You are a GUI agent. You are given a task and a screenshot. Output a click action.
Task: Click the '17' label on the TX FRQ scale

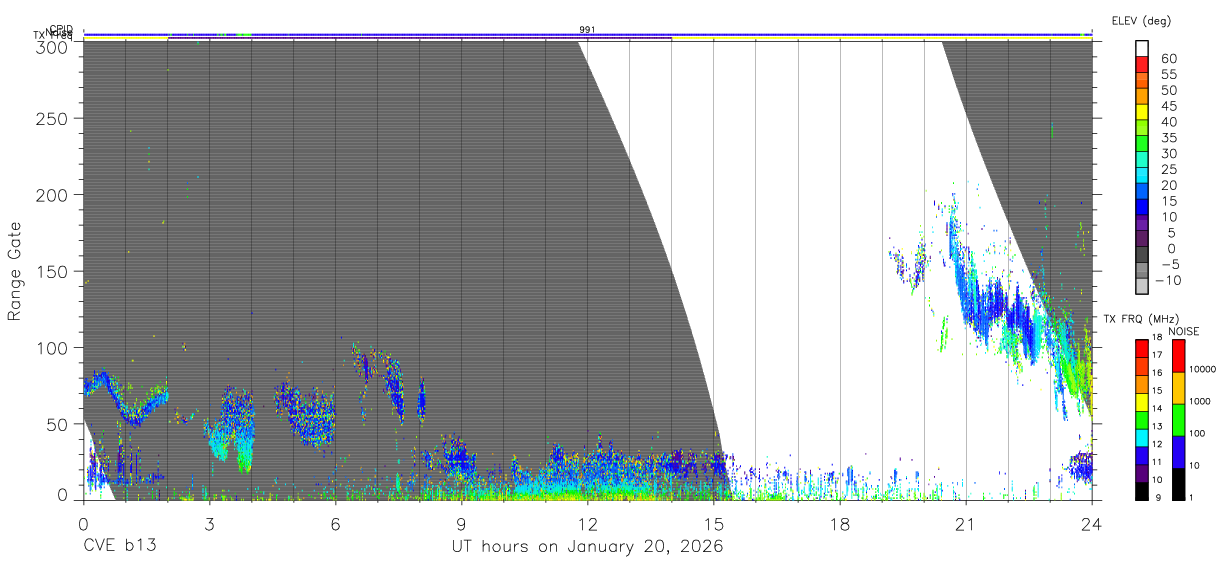(x=1156, y=355)
